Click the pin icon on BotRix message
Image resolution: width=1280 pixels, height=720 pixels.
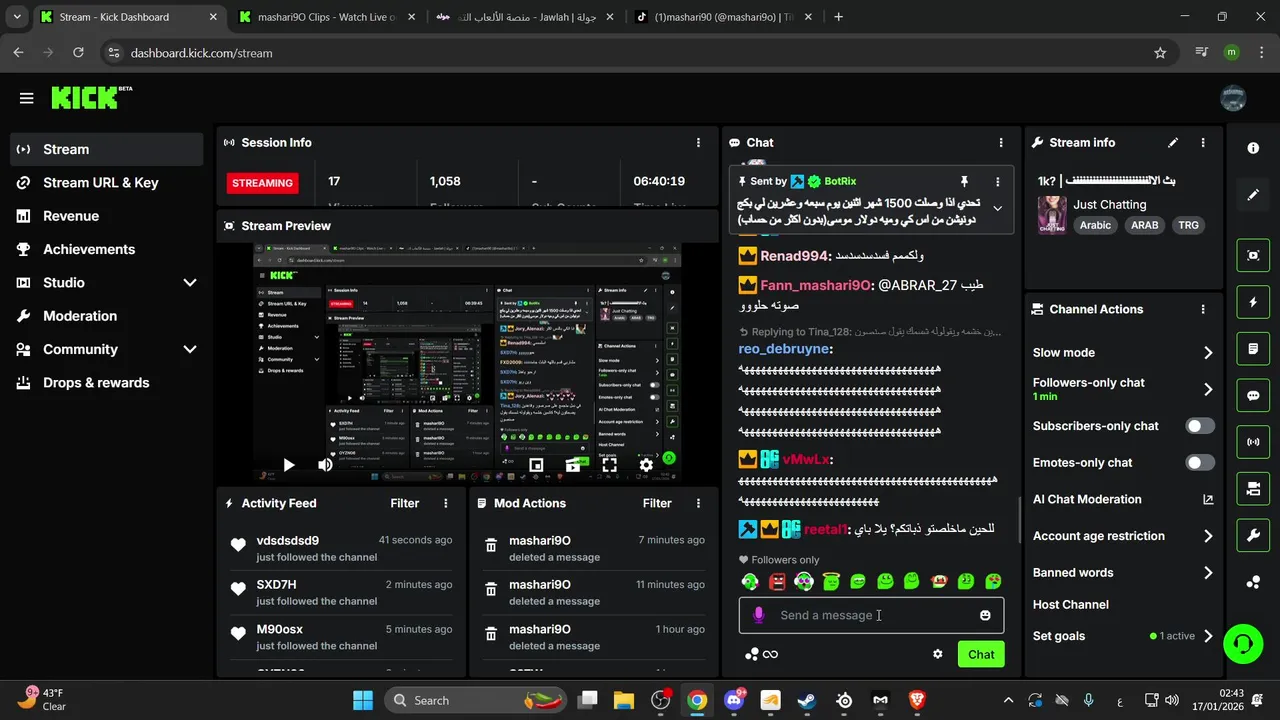[x=964, y=181]
